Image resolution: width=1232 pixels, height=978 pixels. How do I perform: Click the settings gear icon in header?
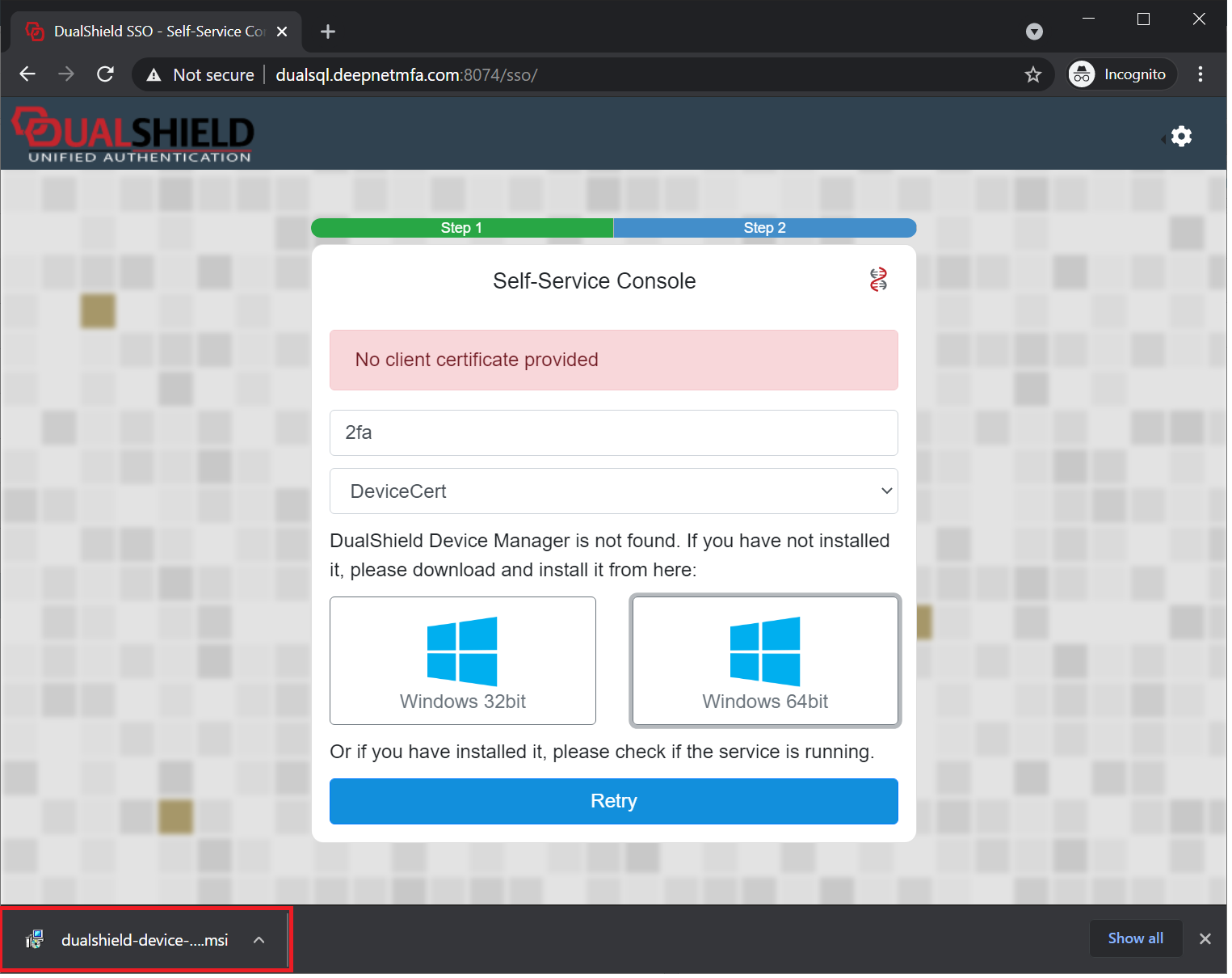[1181, 137]
